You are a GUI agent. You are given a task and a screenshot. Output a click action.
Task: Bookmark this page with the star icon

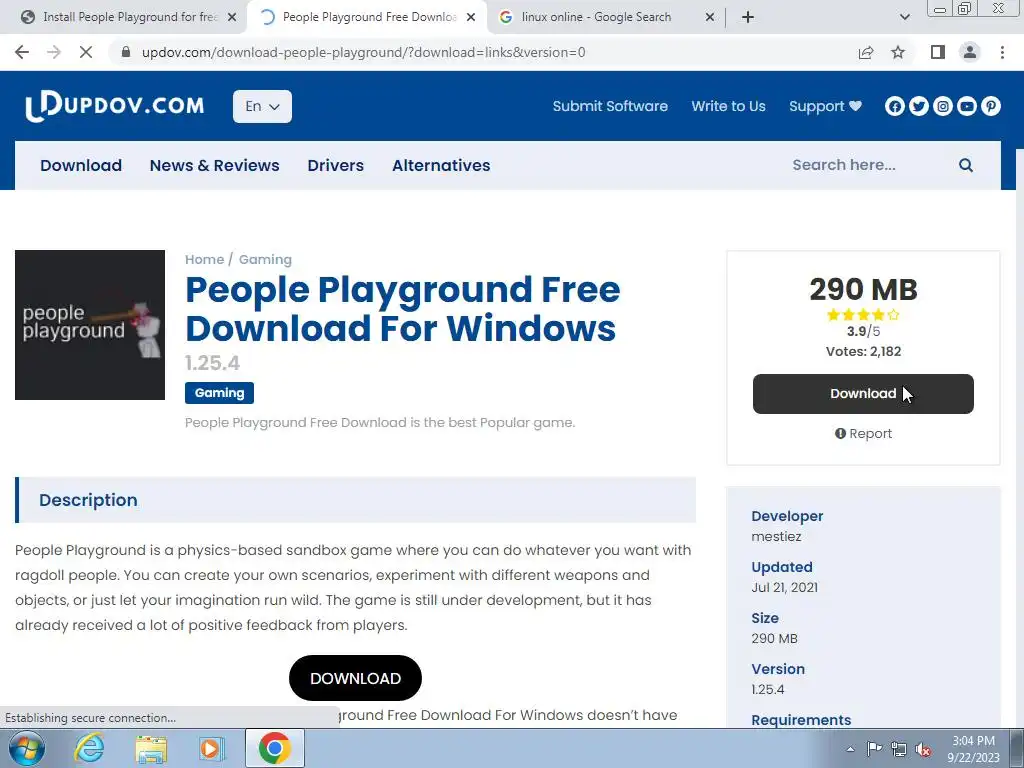pyautogui.click(x=898, y=52)
